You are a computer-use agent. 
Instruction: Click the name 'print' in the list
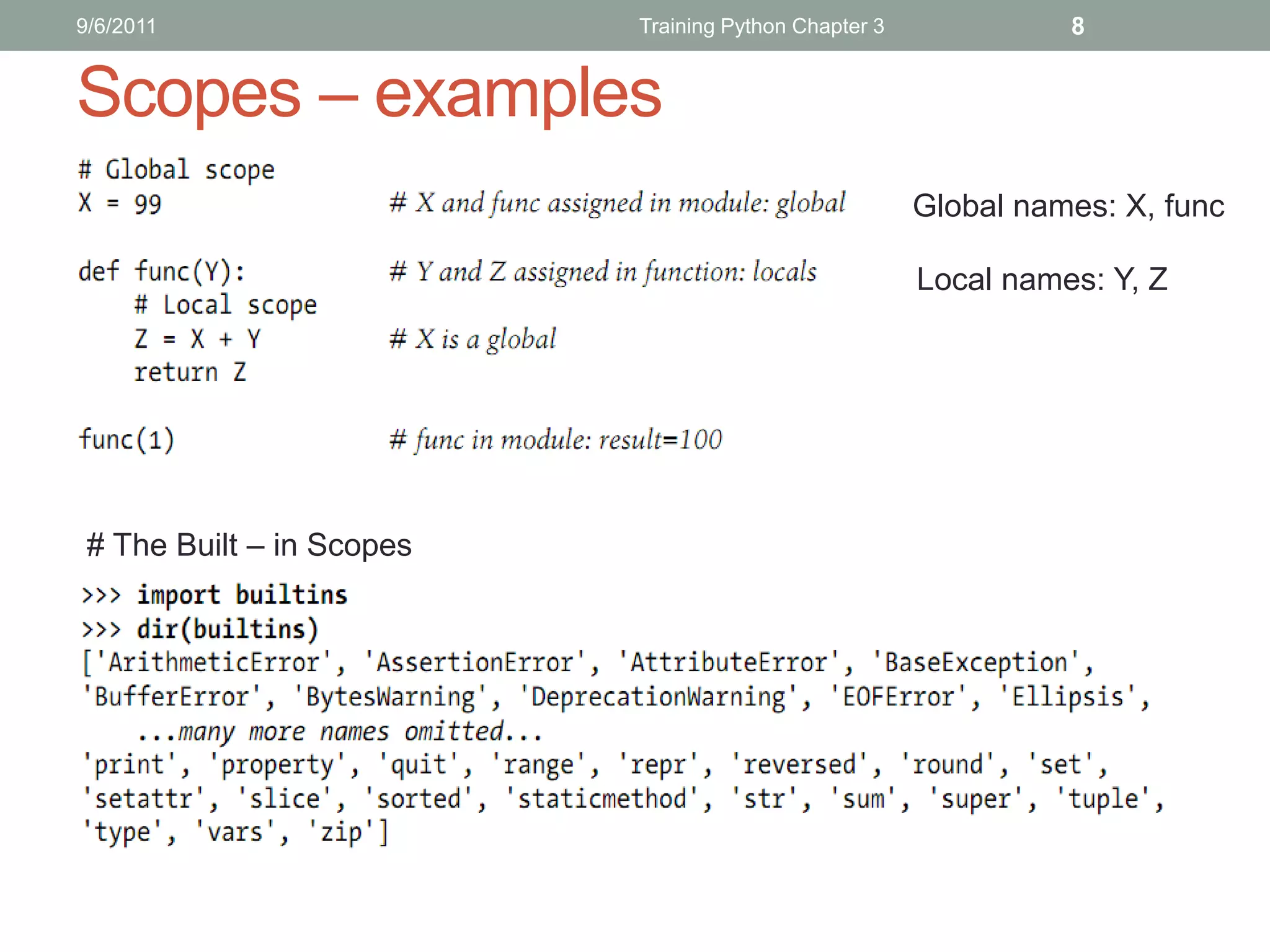[x=129, y=765]
